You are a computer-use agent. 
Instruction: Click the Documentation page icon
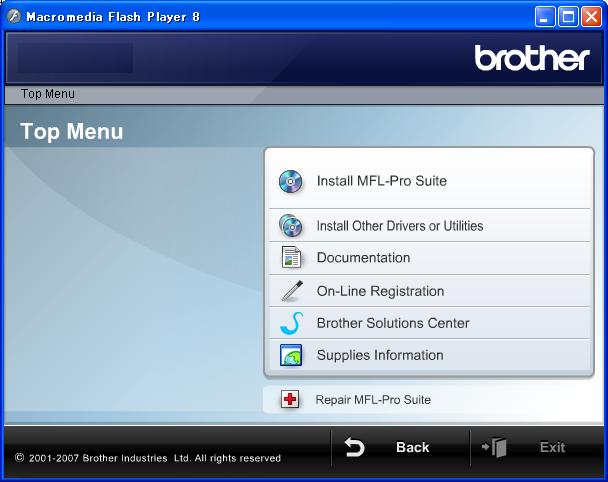tap(291, 257)
